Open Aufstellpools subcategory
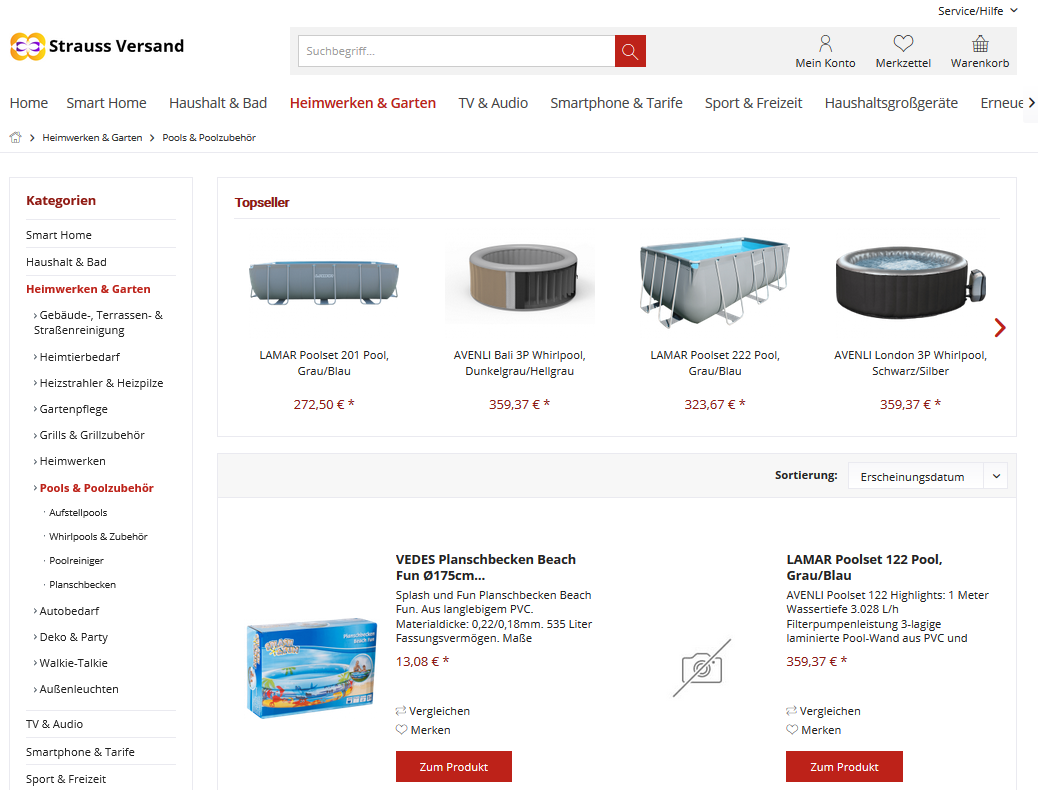Viewport: 1038px width, 790px height. coord(78,513)
